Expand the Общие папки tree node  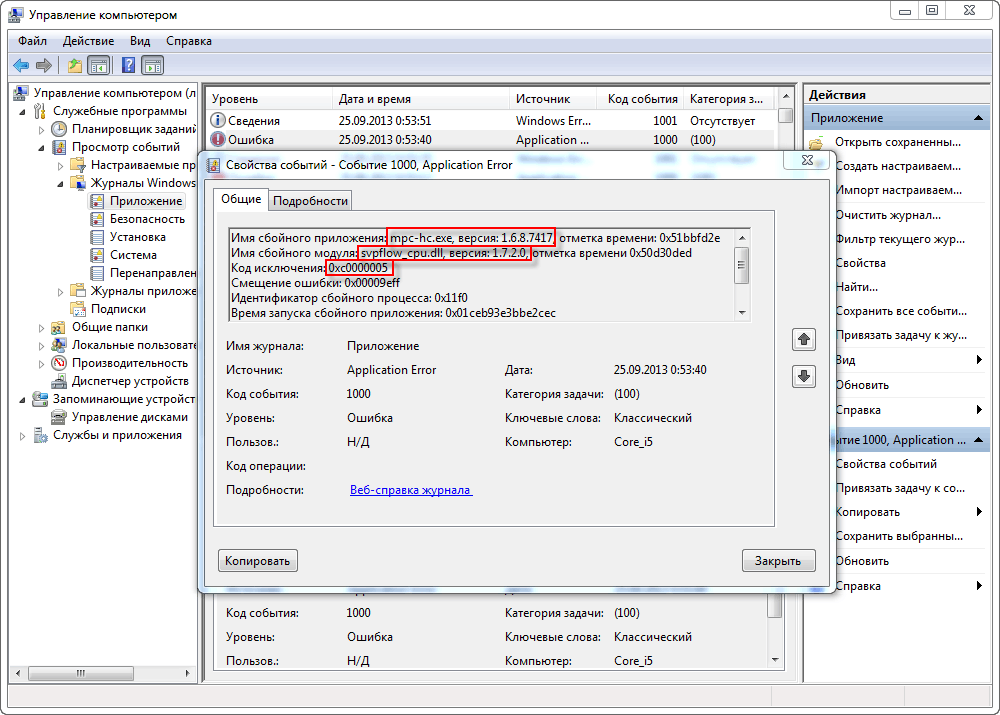click(x=41, y=327)
